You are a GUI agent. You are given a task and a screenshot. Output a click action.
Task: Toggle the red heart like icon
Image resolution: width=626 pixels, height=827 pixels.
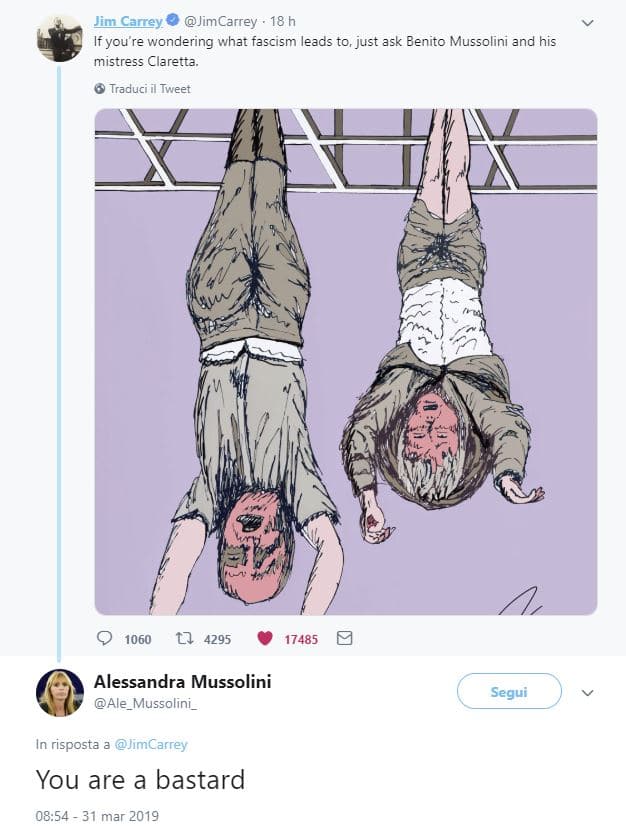coord(265,638)
